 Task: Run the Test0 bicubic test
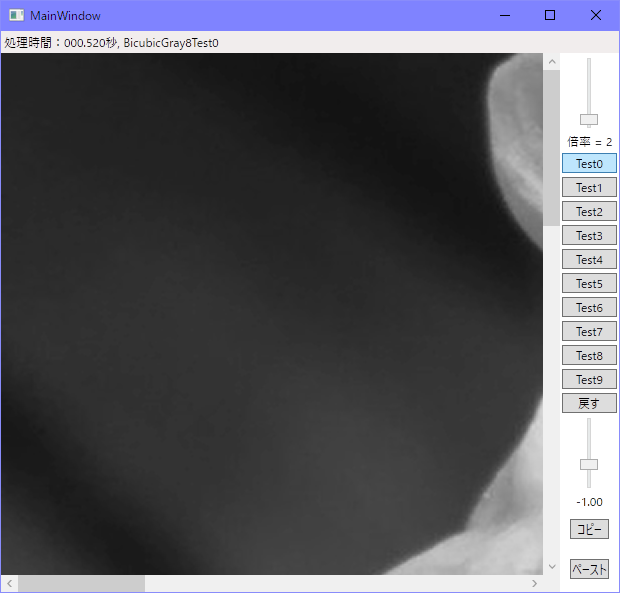(589, 163)
